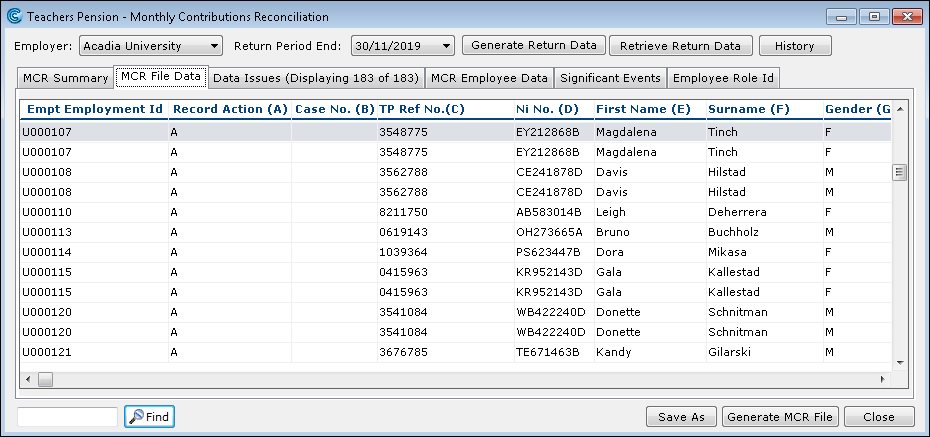This screenshot has height=437, width=930.
Task: Select the U000121 employment id cell
Action: (94, 352)
